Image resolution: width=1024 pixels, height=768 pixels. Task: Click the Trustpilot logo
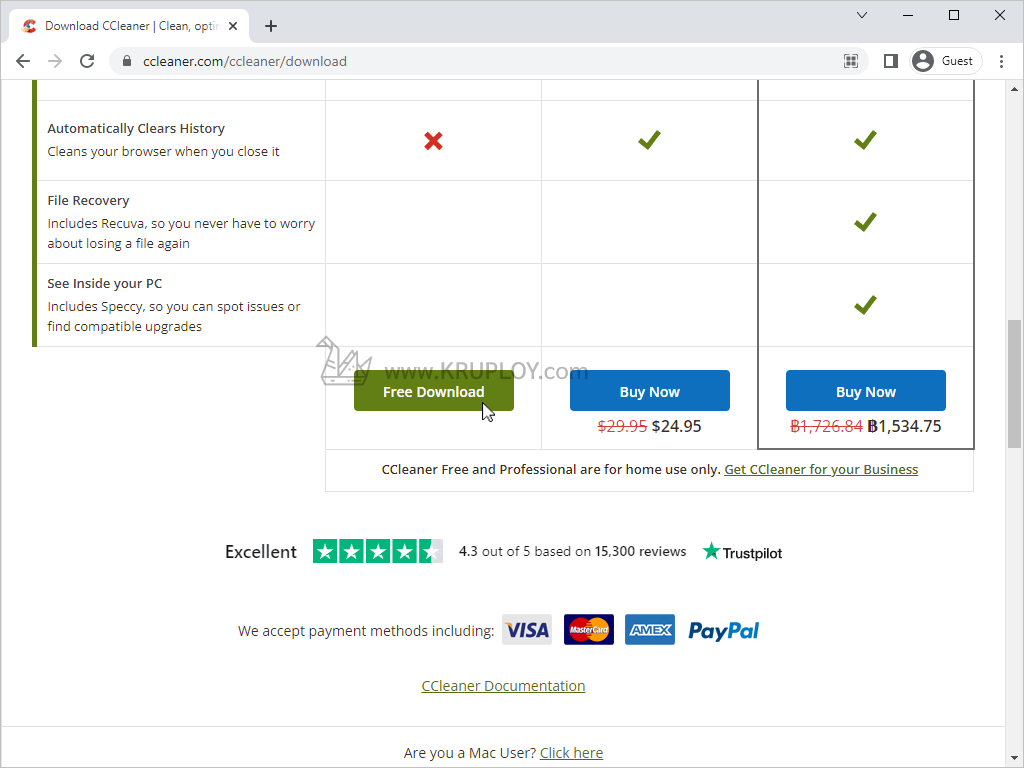click(x=743, y=552)
